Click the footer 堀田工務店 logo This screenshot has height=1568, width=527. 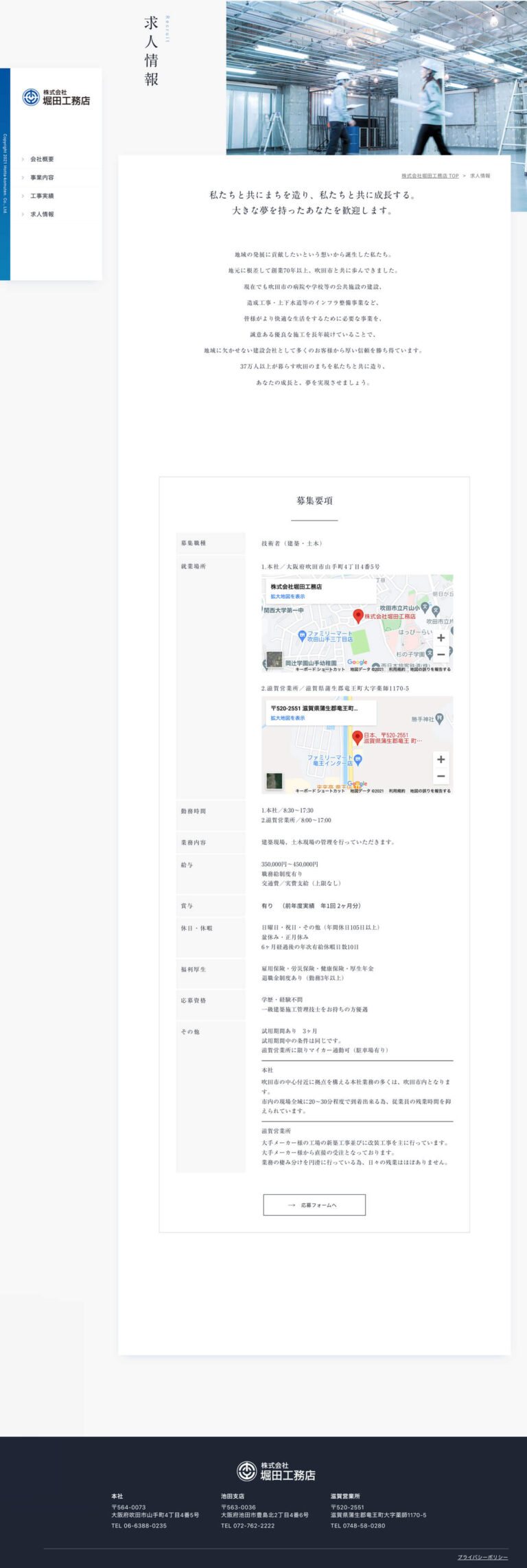(276, 1471)
